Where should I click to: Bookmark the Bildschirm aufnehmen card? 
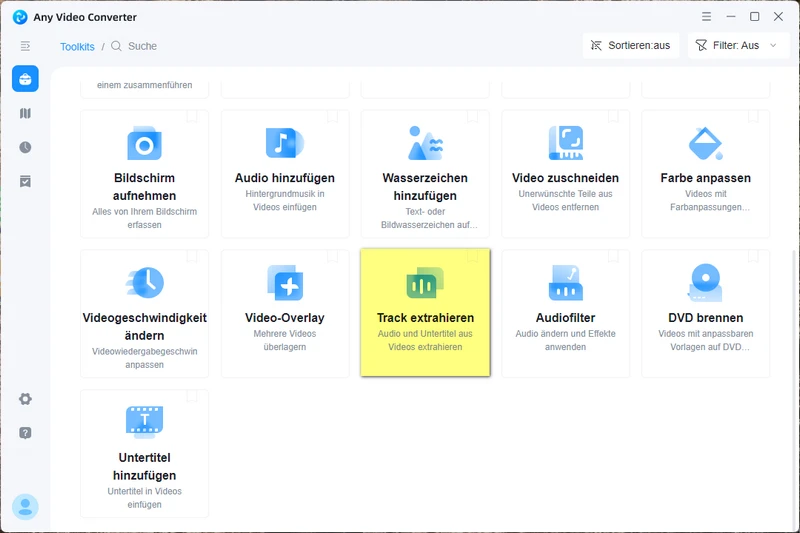click(x=192, y=117)
